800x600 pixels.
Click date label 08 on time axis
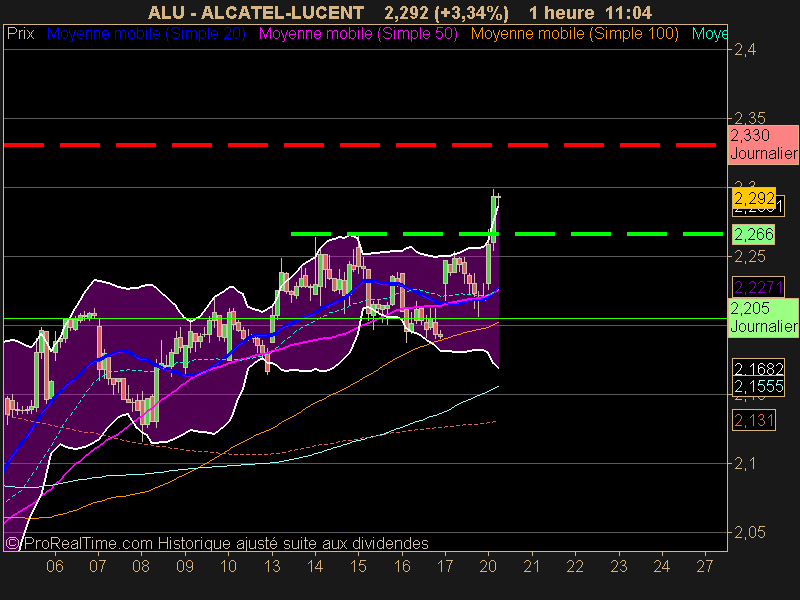click(141, 566)
